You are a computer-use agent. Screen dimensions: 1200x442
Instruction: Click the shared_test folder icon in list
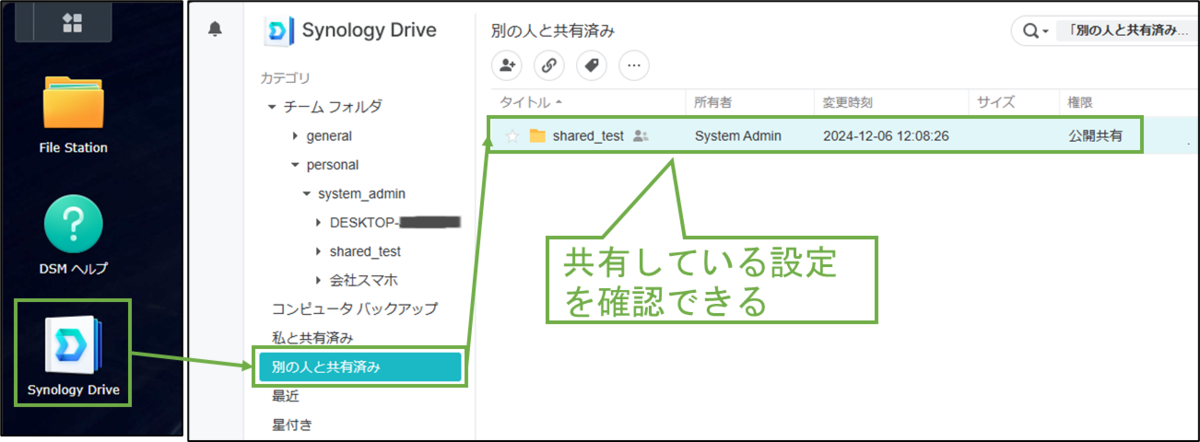click(x=537, y=136)
